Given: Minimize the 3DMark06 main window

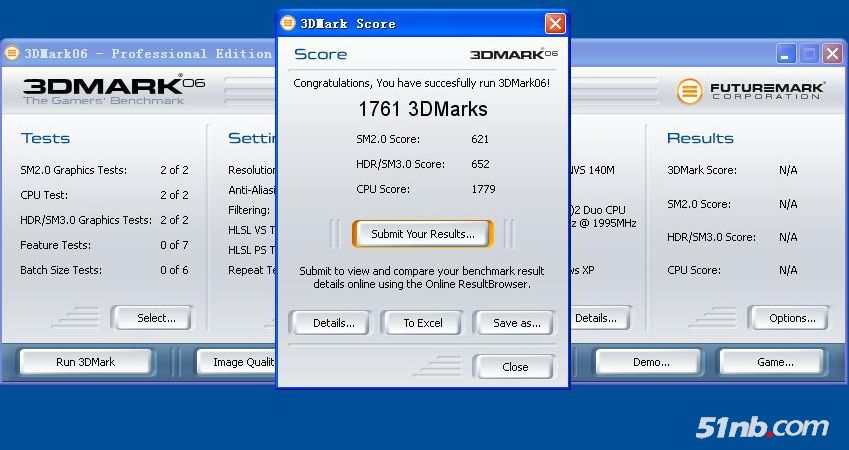Looking at the screenshot, I should (787, 54).
